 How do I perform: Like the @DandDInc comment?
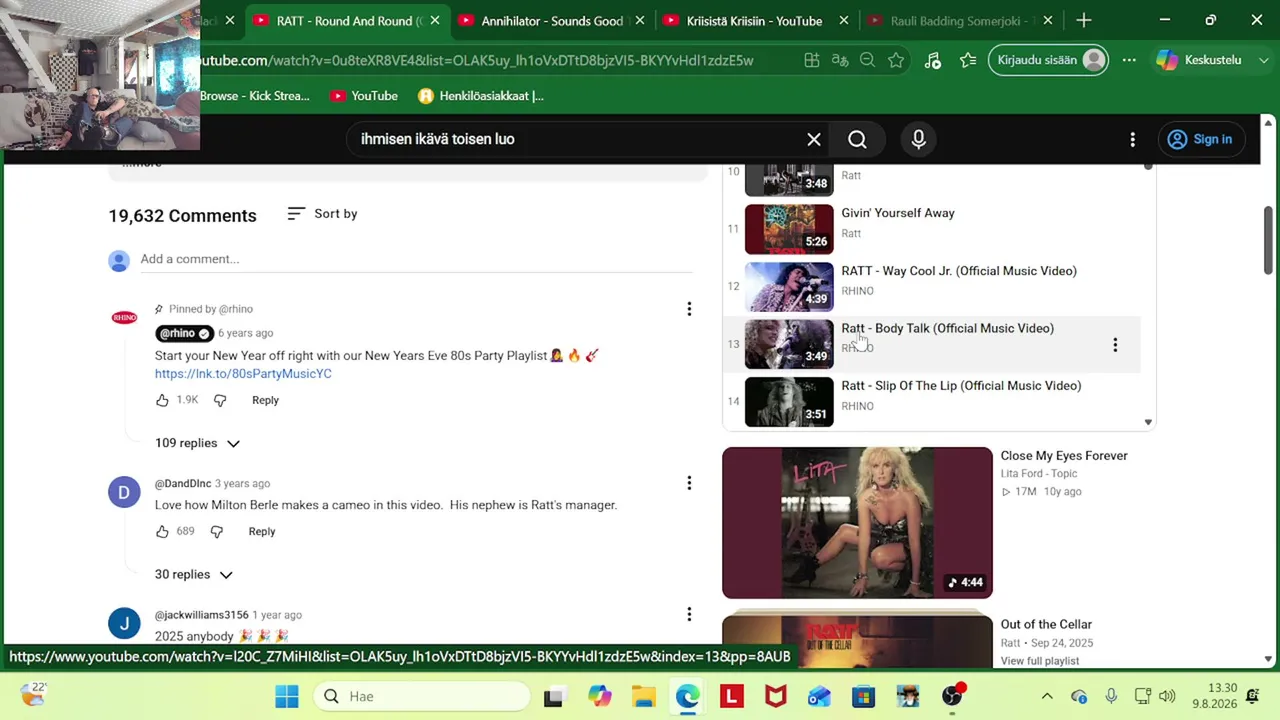162,531
